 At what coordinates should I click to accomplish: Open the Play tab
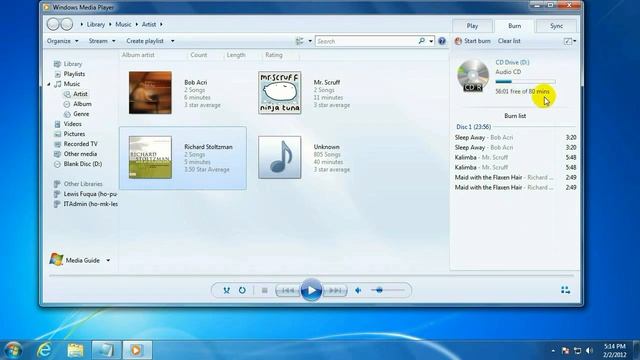(472, 26)
